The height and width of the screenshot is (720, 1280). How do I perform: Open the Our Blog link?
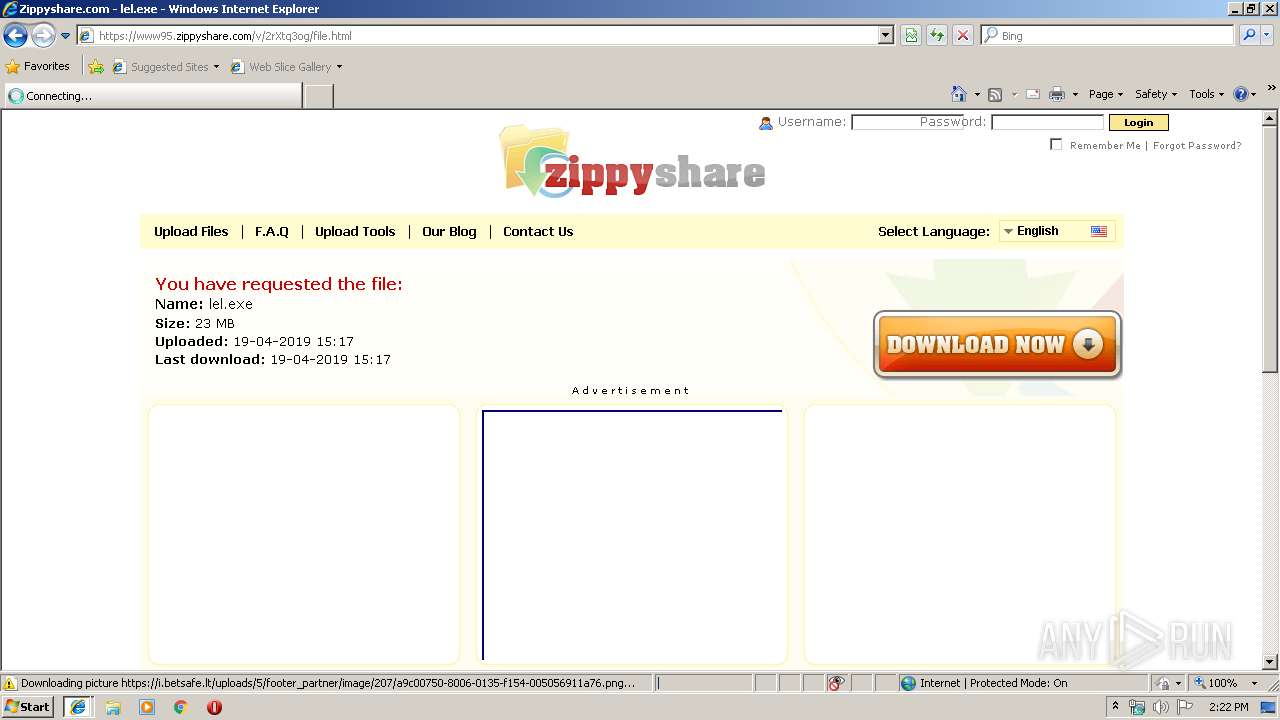(x=449, y=231)
